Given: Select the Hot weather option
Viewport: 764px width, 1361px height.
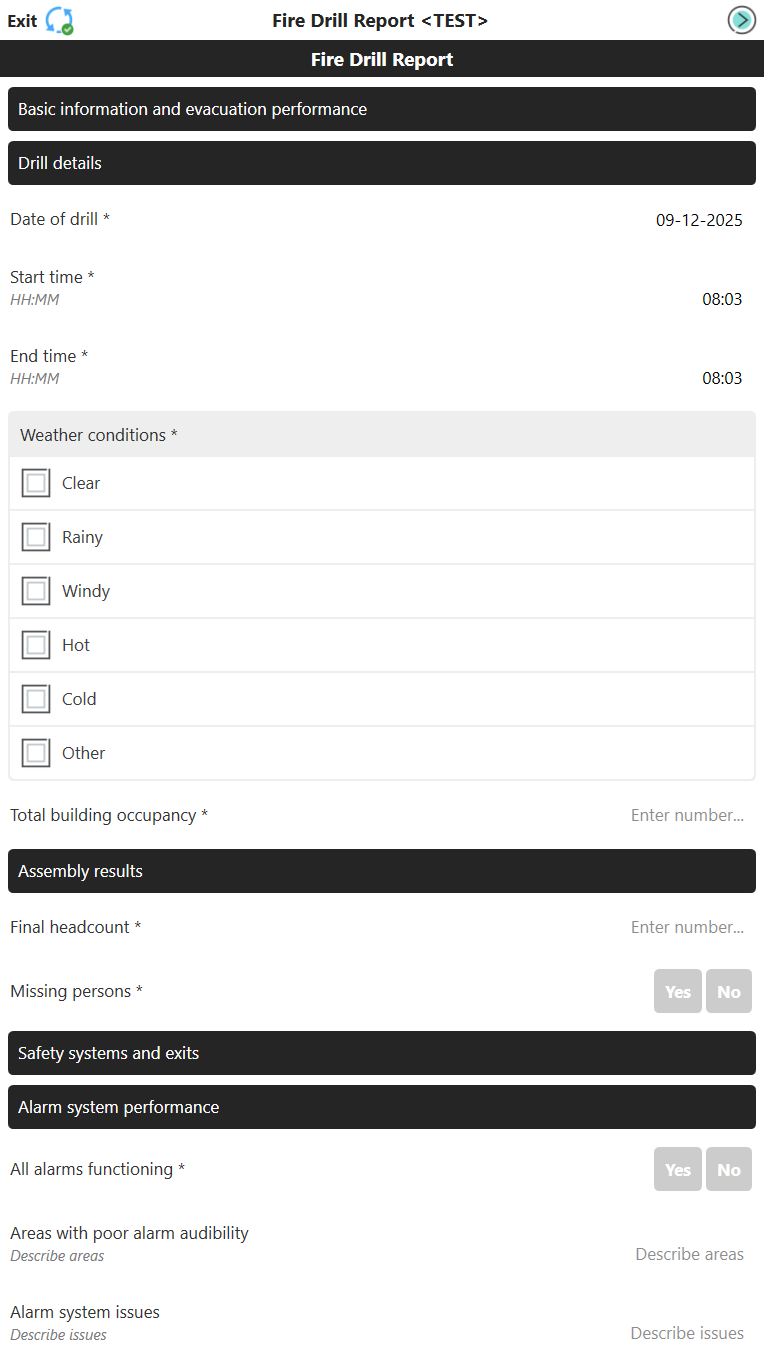Looking at the screenshot, I should (x=36, y=644).
